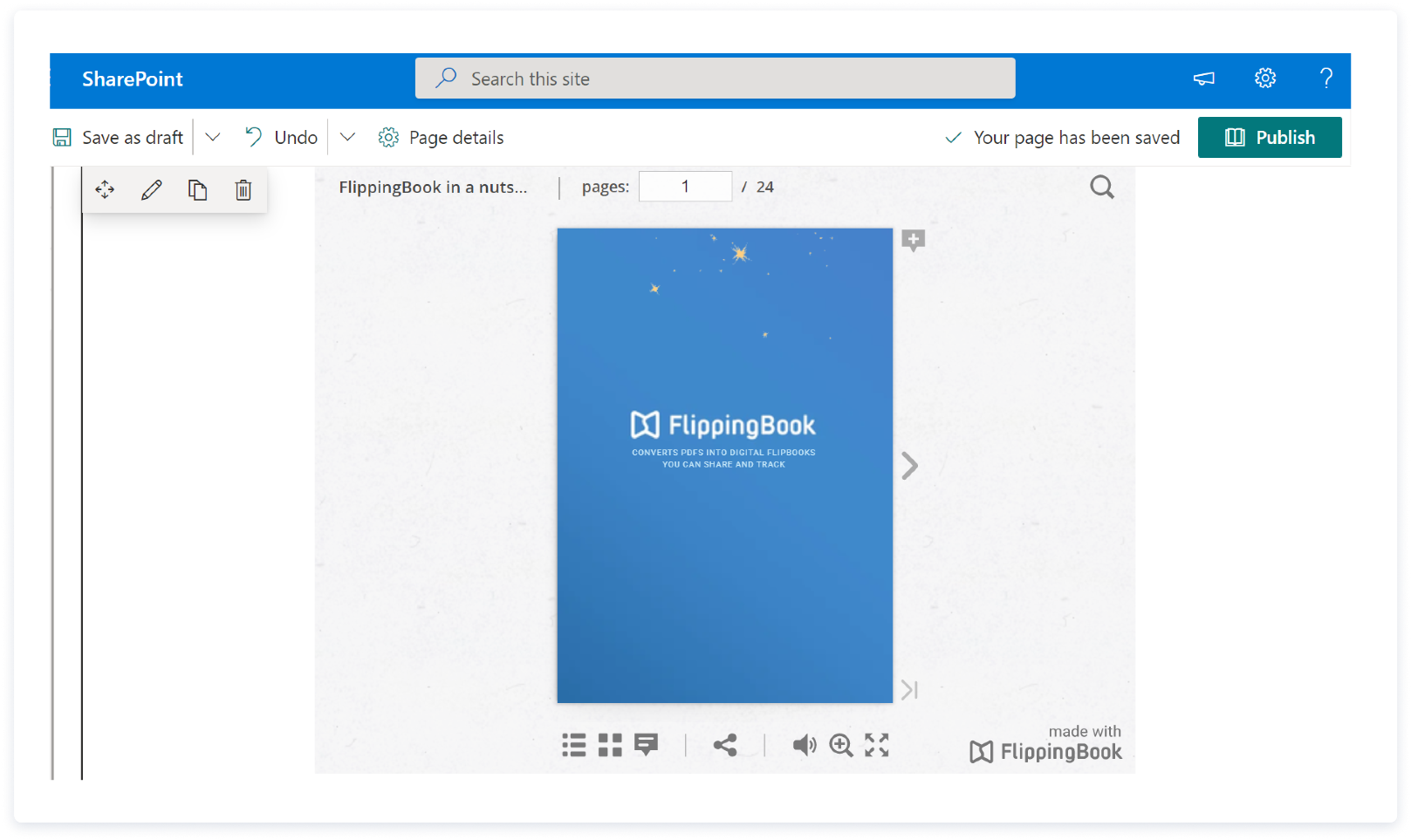Zoom into the flipbook page with magnifier icon
Viewport: 1411px width, 840px height.
click(841, 745)
